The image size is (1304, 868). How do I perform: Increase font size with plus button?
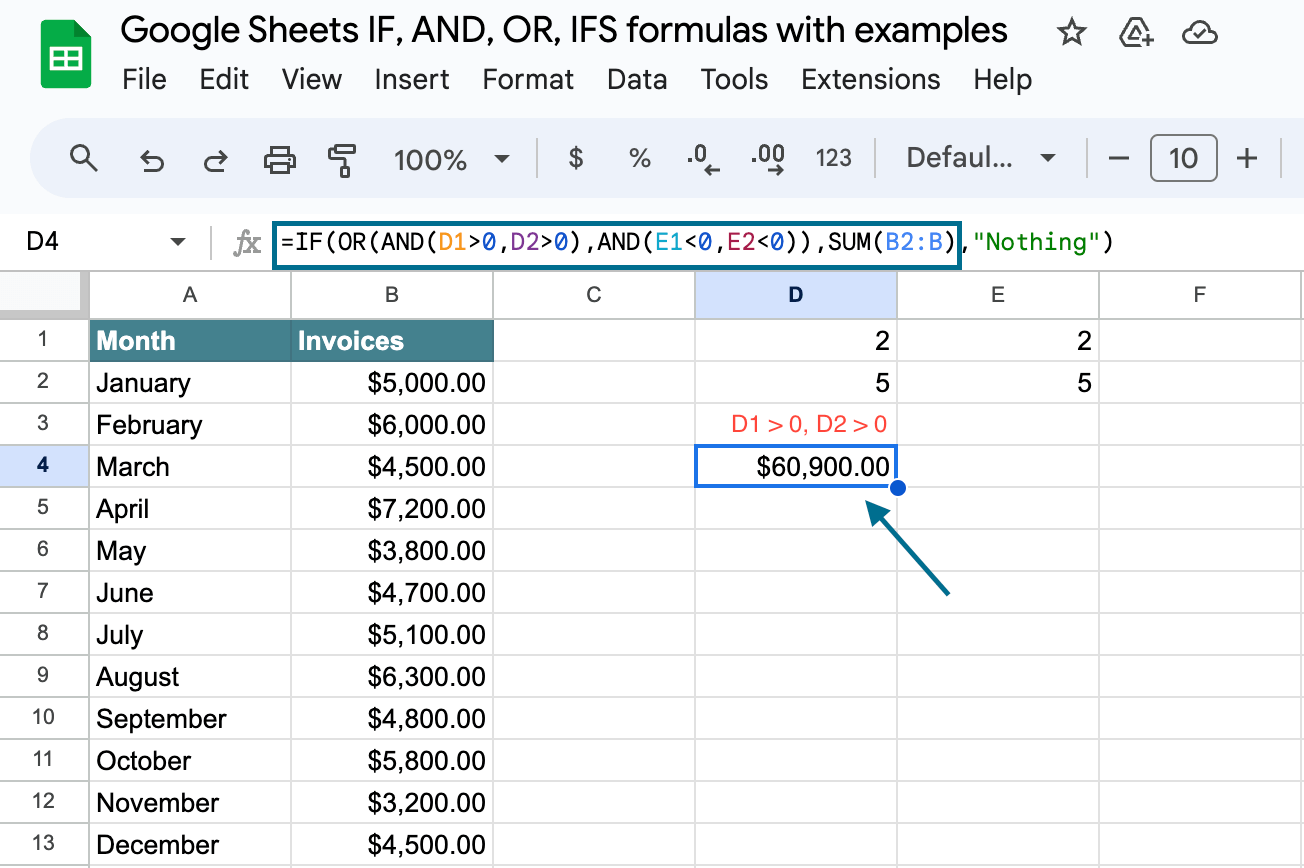(1247, 158)
